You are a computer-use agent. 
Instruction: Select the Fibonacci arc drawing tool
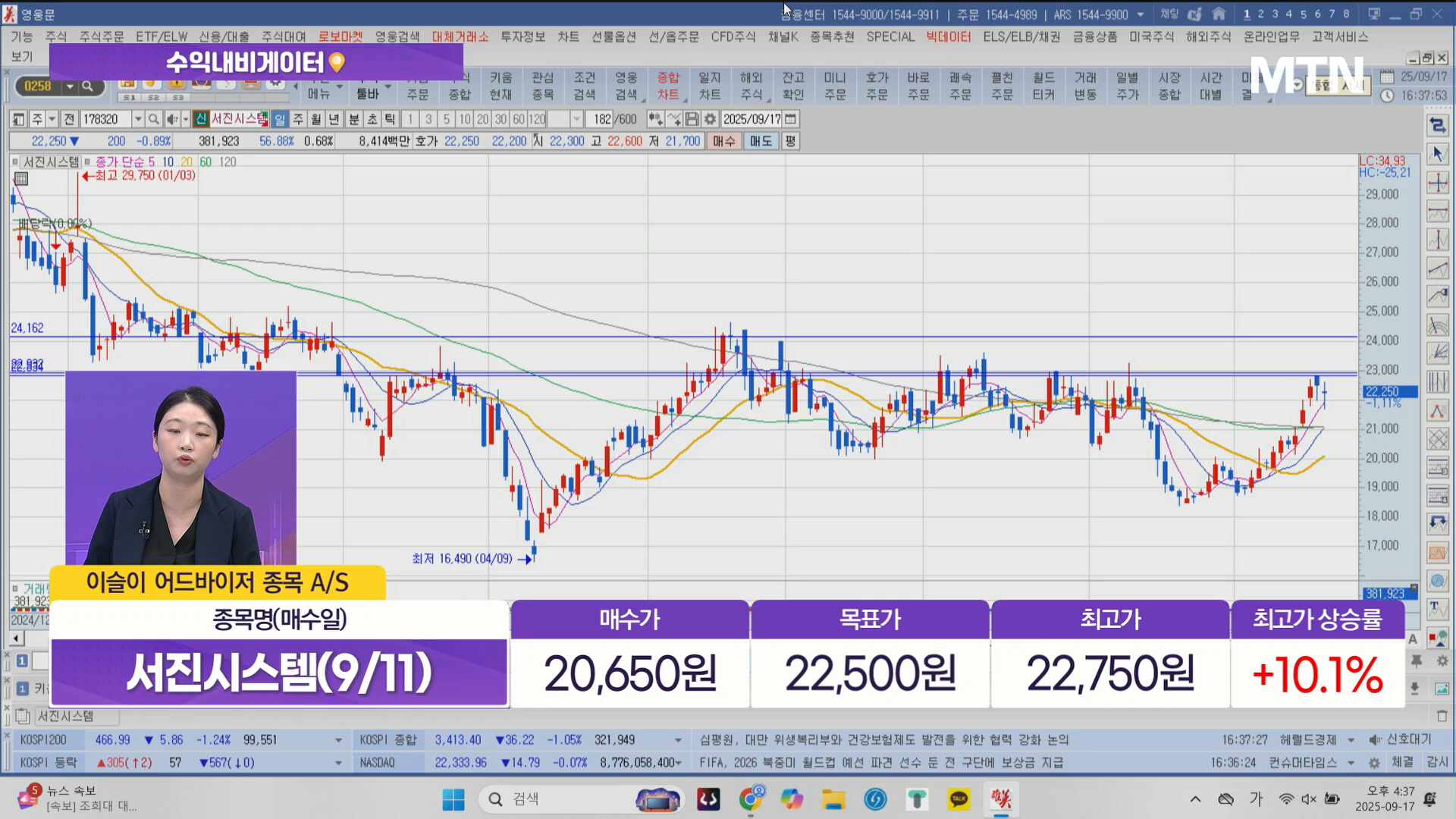point(1437,326)
